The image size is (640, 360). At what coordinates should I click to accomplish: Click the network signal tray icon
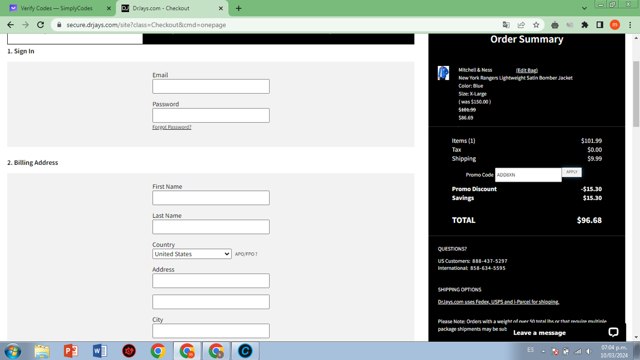pos(578,351)
